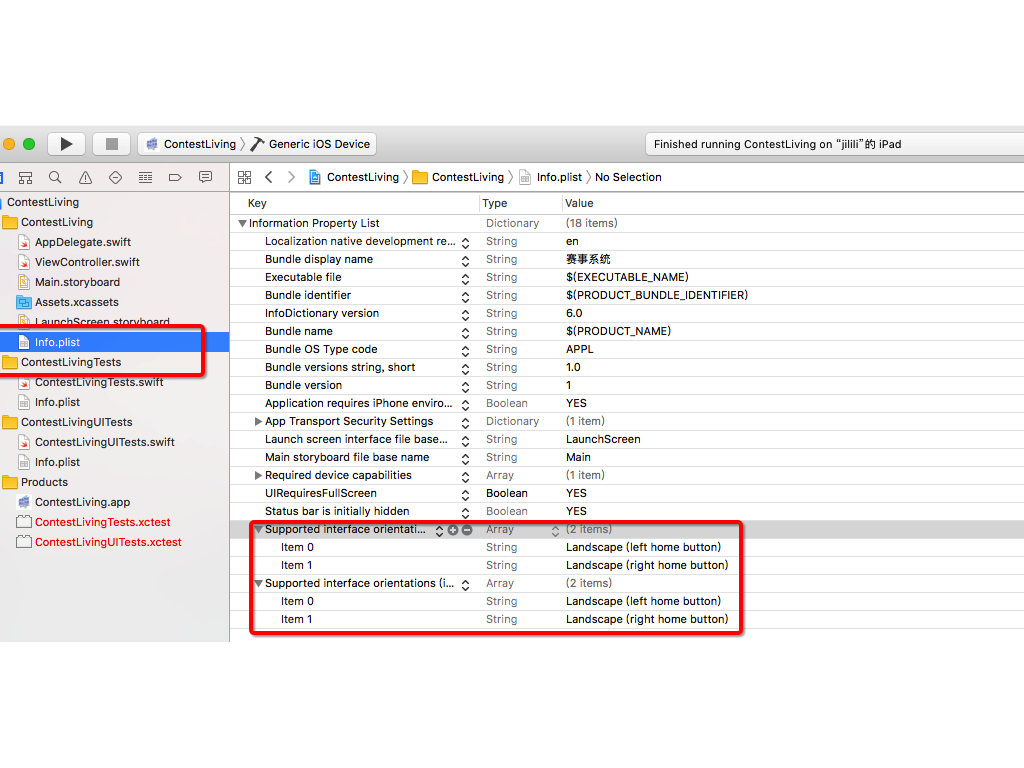Stop the running app
1024x768 pixels.
click(111, 143)
